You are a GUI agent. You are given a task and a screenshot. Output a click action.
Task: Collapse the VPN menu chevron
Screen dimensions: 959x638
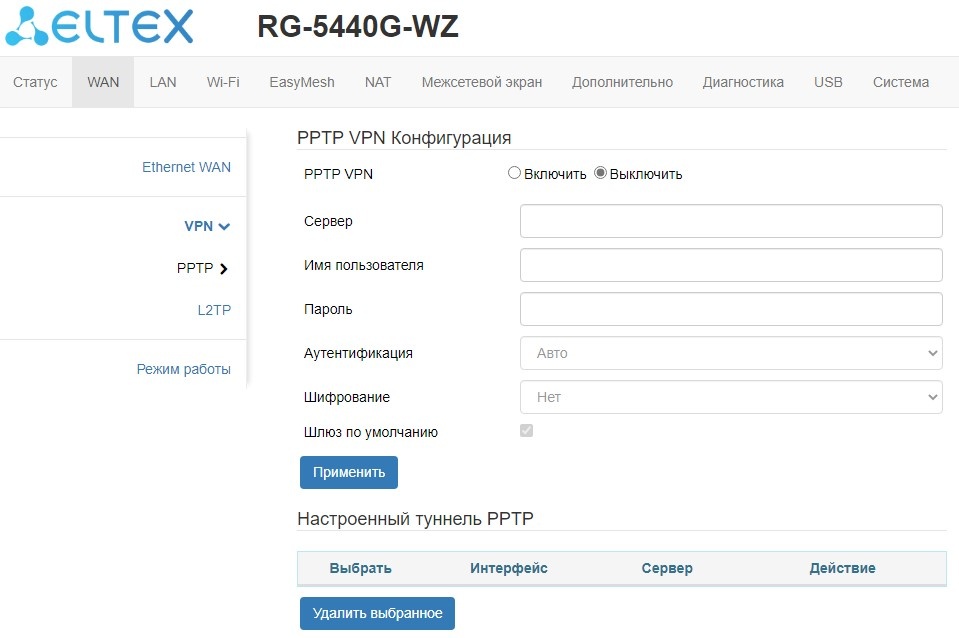224,226
